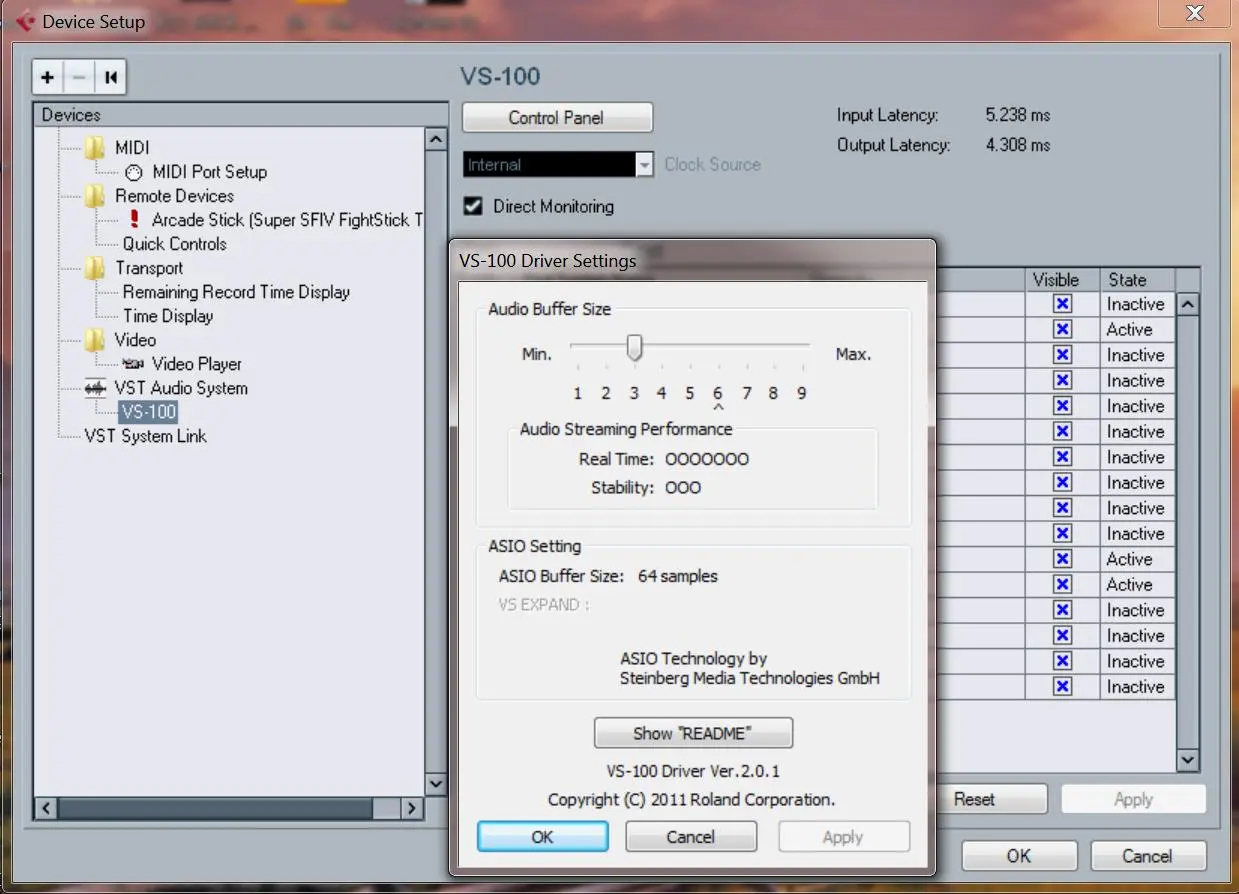
Task: Select Time Display in the Devices tree
Action: coord(168,316)
